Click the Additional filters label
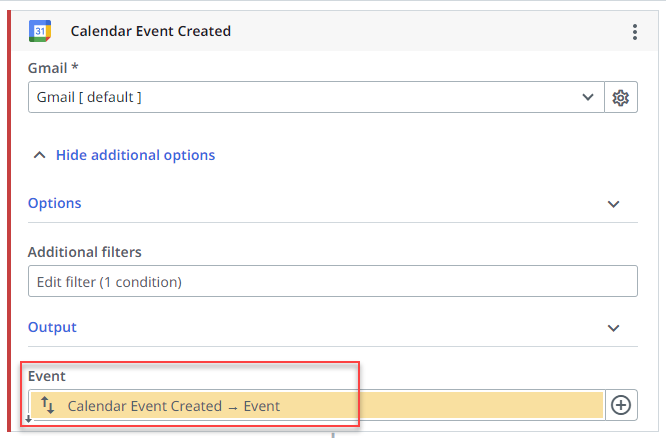 (x=85, y=252)
